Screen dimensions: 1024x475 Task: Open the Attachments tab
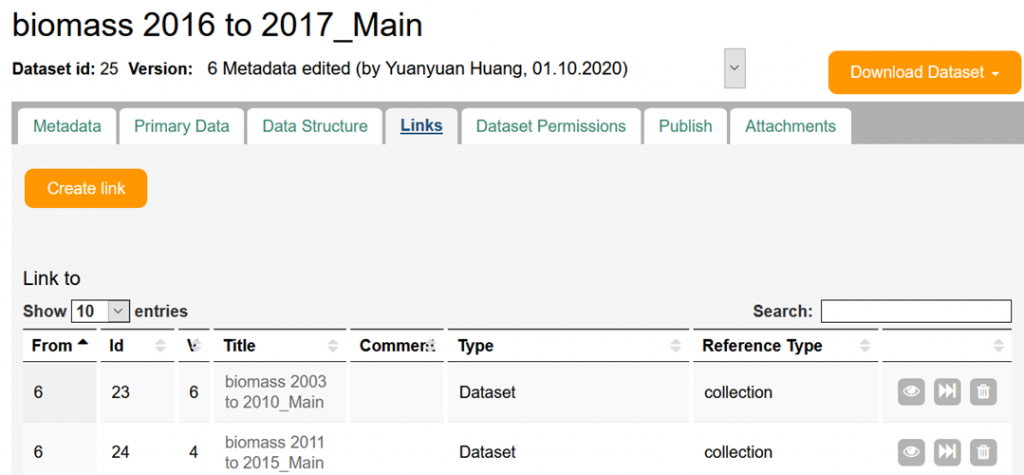tap(790, 126)
